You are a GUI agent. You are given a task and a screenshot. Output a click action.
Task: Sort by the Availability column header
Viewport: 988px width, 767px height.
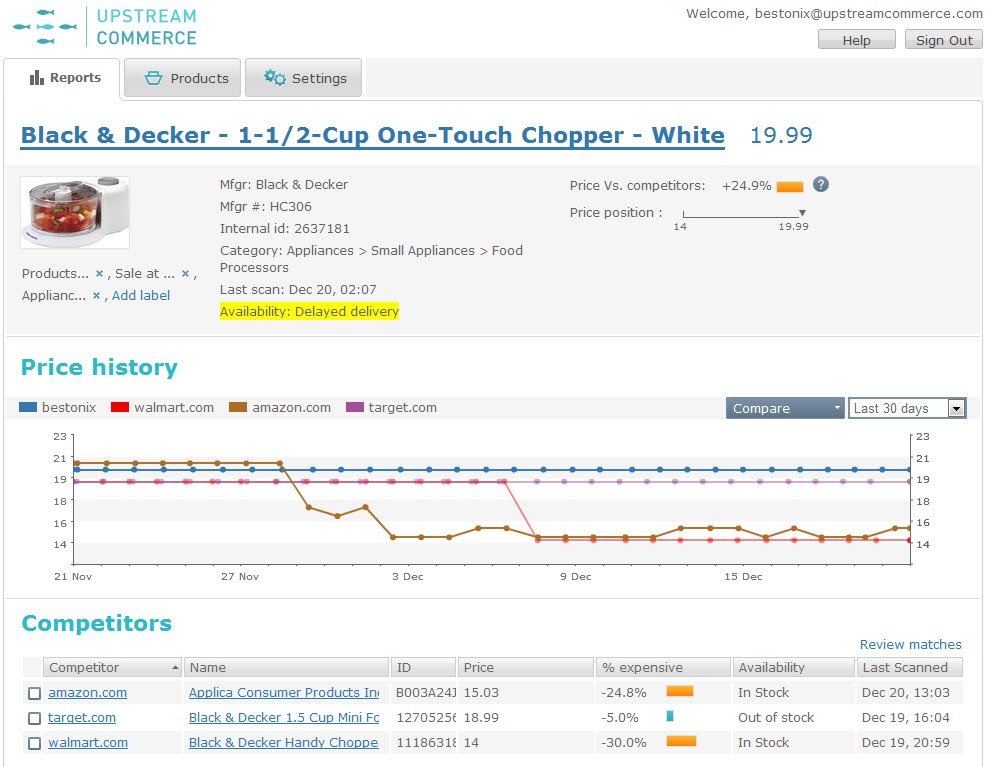point(793,667)
